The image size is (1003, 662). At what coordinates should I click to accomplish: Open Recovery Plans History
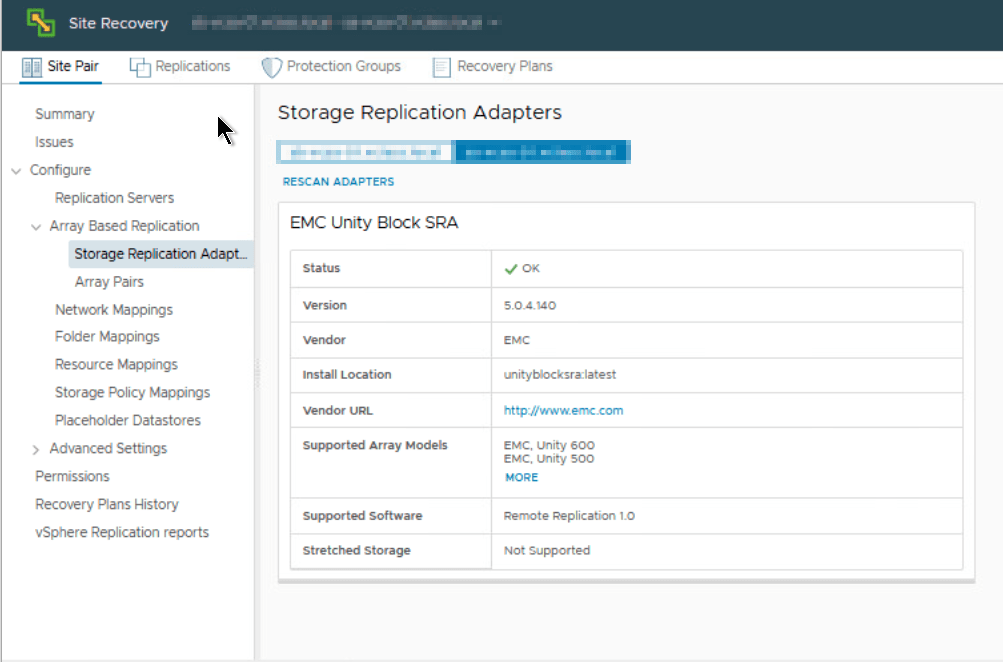107,505
